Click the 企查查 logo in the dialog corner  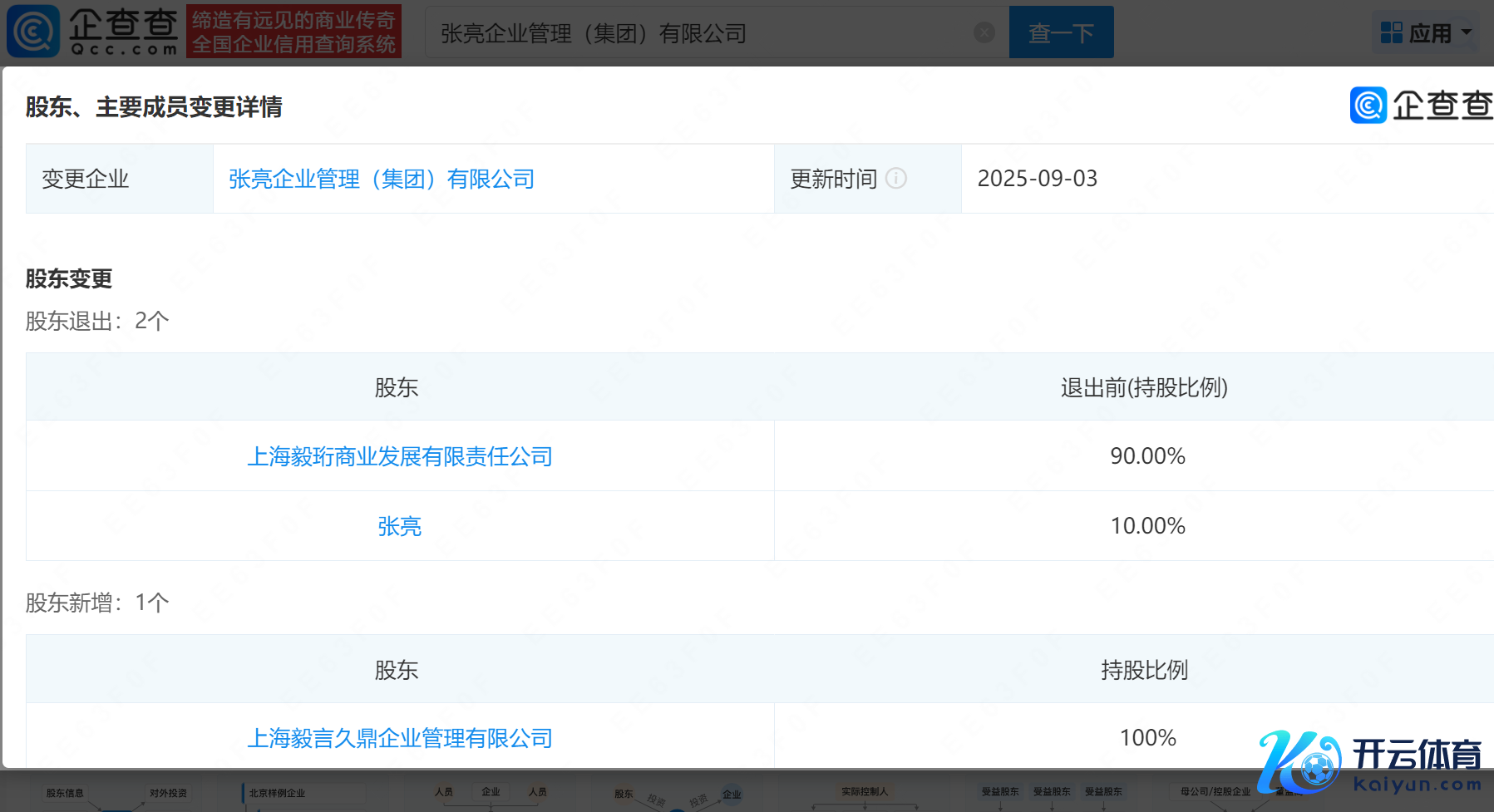(1421, 106)
